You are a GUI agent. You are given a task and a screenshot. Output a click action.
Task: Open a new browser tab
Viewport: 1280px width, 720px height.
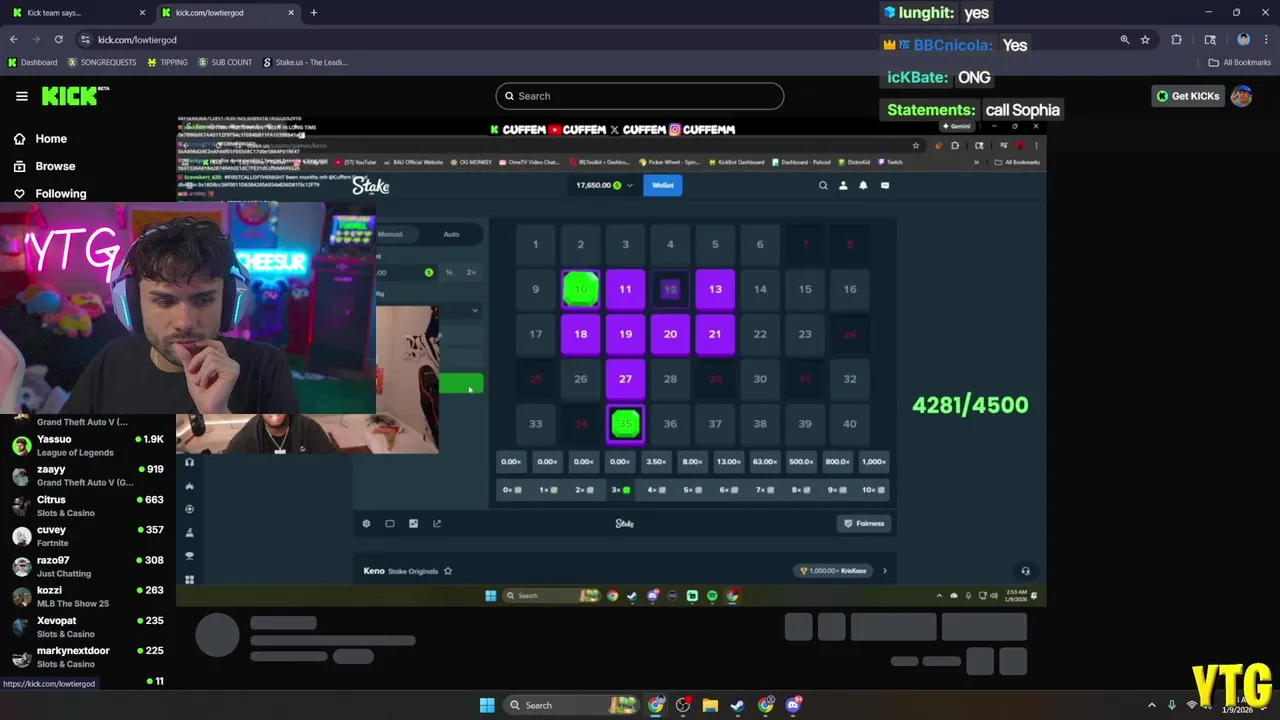[x=314, y=13]
